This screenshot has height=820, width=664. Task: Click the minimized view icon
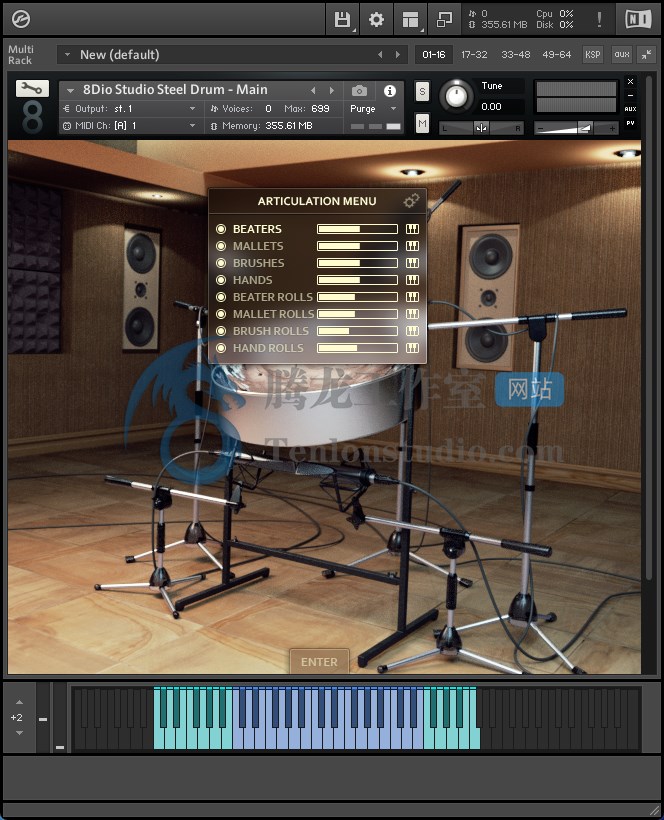(x=444, y=19)
